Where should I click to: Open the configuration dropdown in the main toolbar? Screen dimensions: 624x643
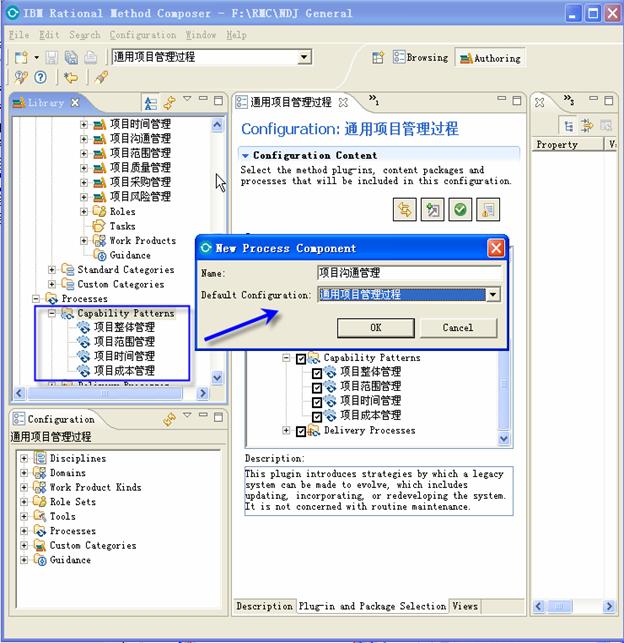point(304,57)
